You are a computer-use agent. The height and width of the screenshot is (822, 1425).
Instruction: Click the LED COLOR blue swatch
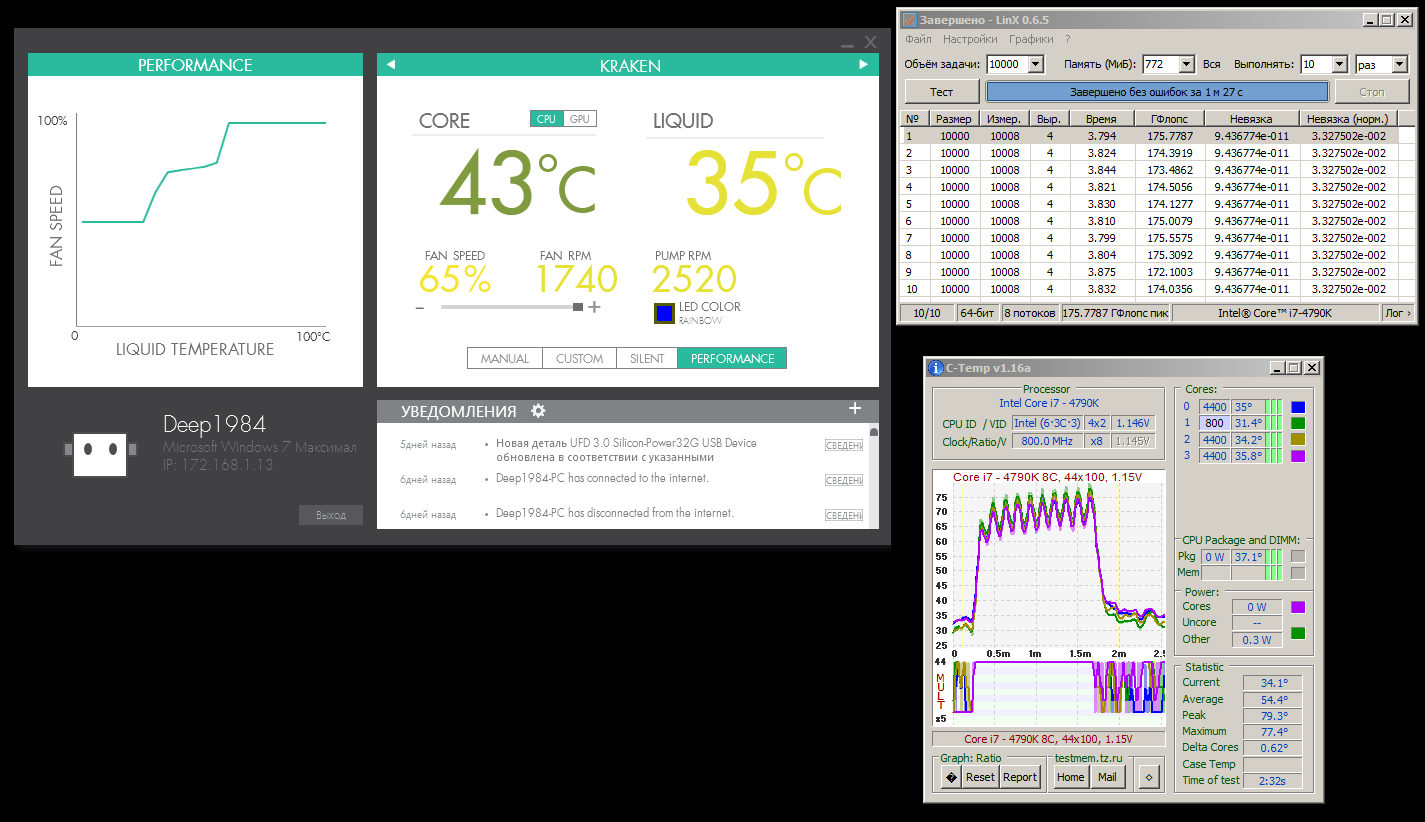664,313
